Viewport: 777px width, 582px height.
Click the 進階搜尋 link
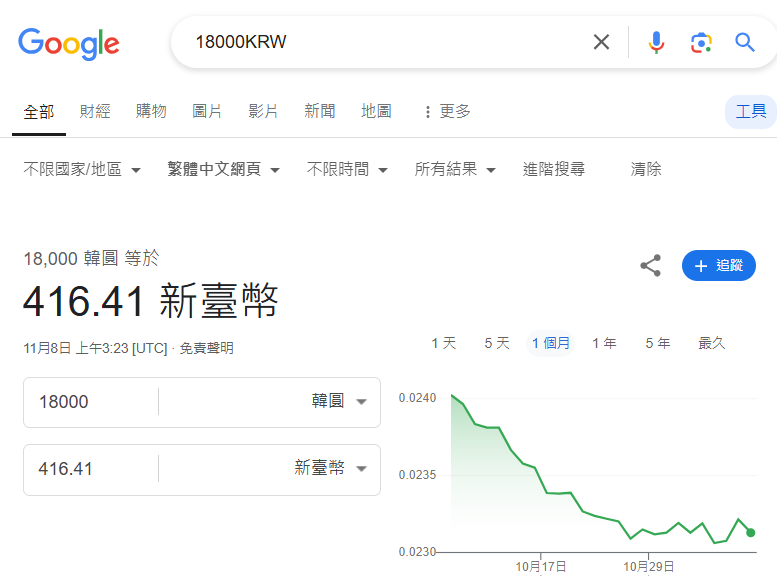click(x=554, y=170)
